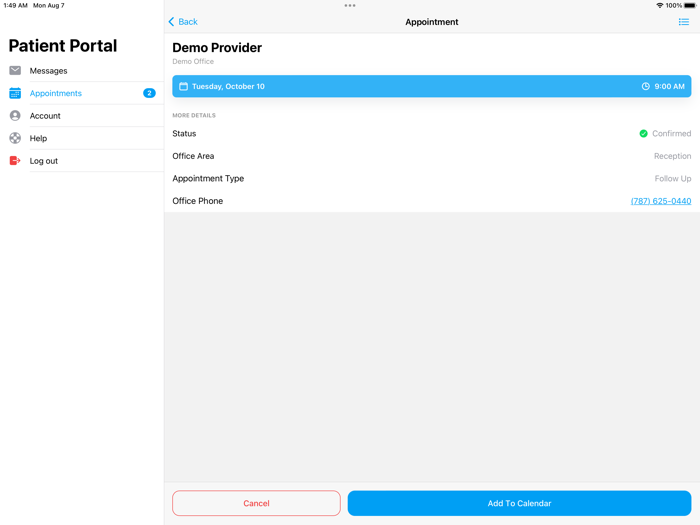Click the Back chevron arrow
This screenshot has width=700, height=525.
(171, 22)
